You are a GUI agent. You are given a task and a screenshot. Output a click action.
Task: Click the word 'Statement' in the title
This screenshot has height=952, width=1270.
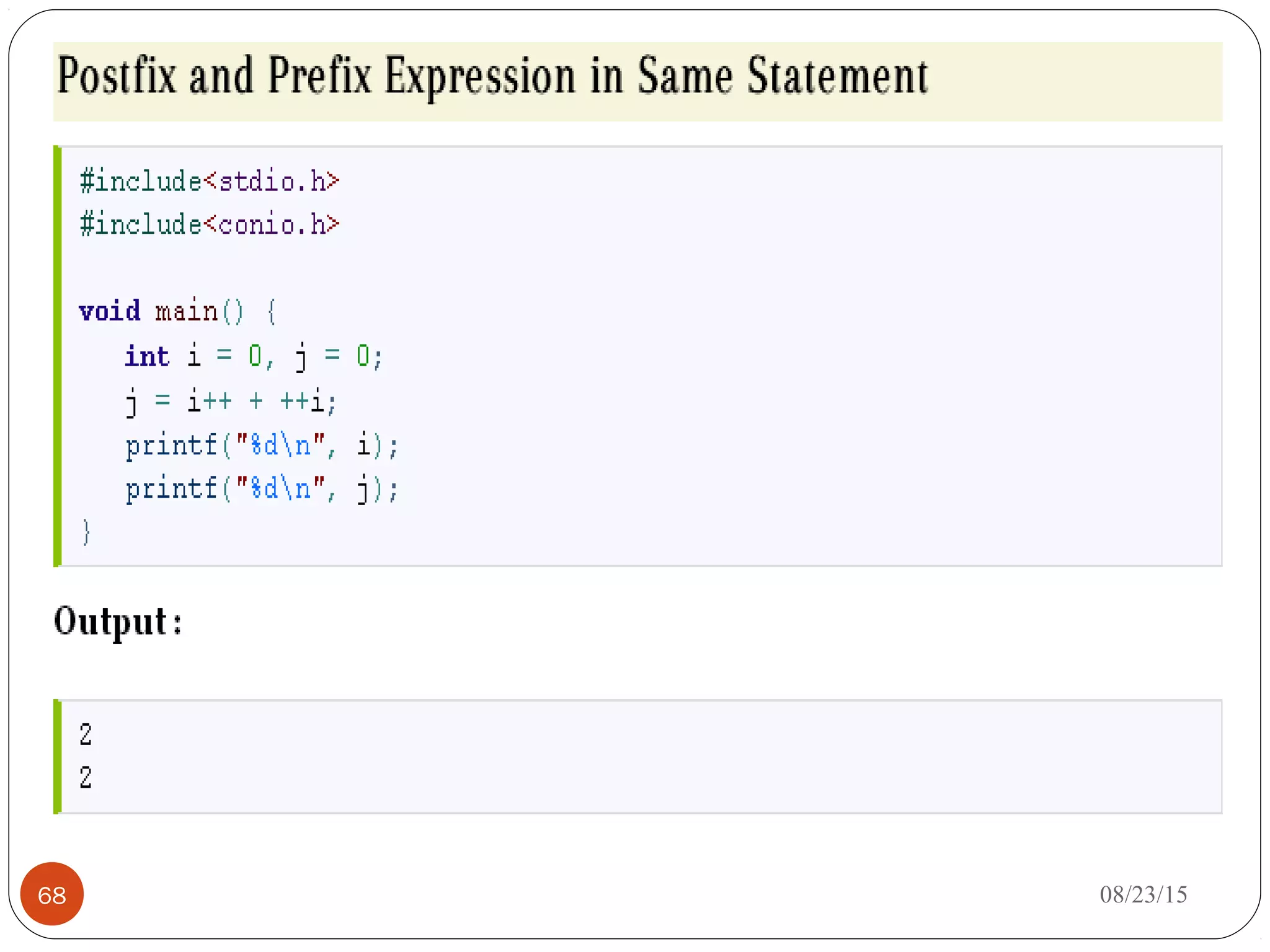837,77
